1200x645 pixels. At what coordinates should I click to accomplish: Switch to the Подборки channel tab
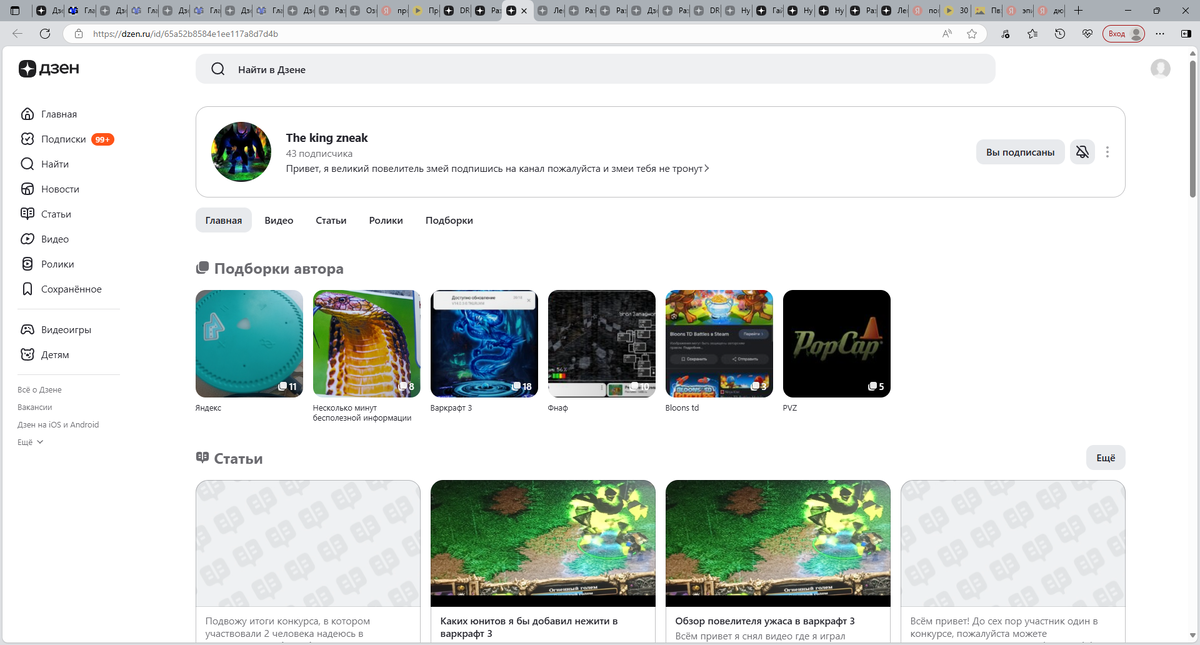pos(449,220)
